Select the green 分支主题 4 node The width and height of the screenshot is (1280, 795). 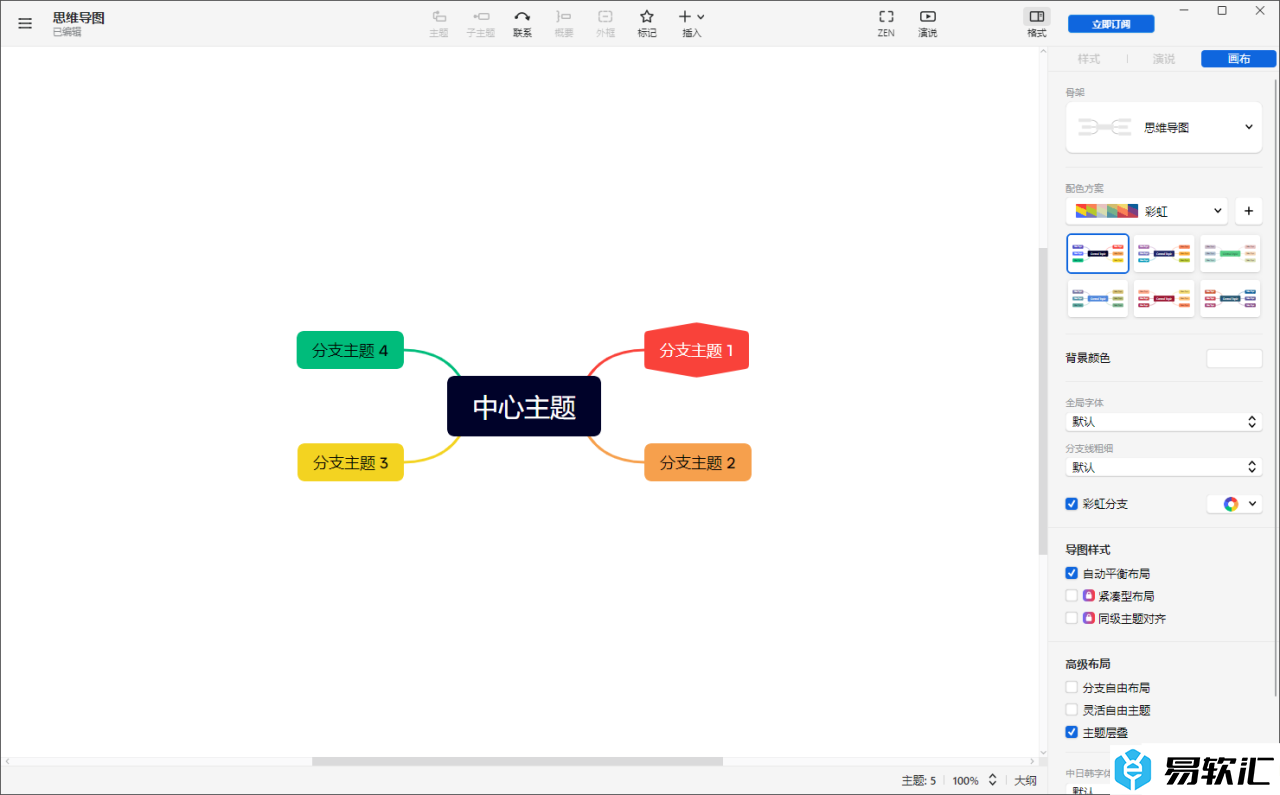(x=350, y=350)
